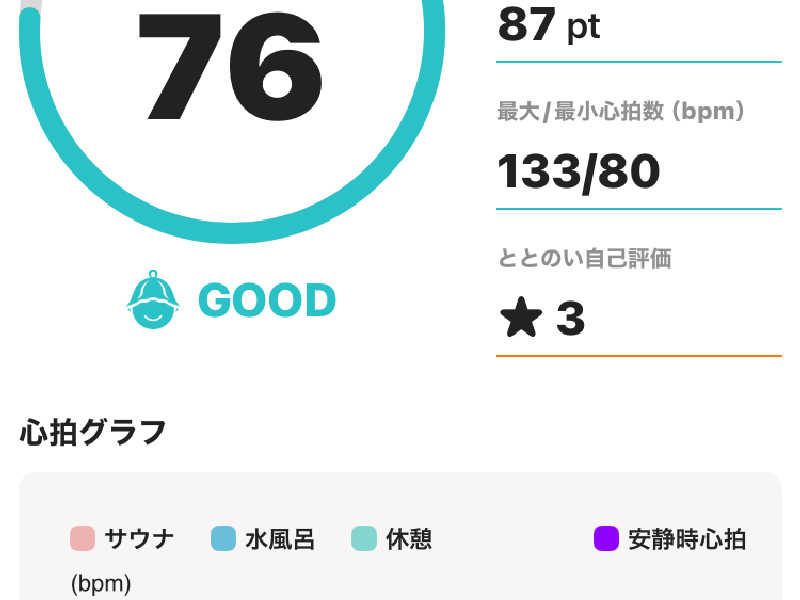
Task: Select the pink サウナ legend swatch
Action: pyautogui.click(x=82, y=539)
